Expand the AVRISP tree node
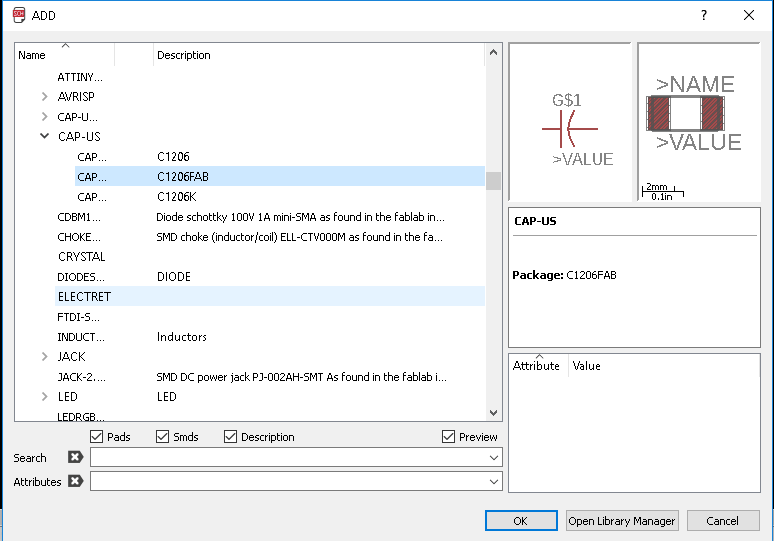Viewport: 774px width, 541px height. (44, 96)
